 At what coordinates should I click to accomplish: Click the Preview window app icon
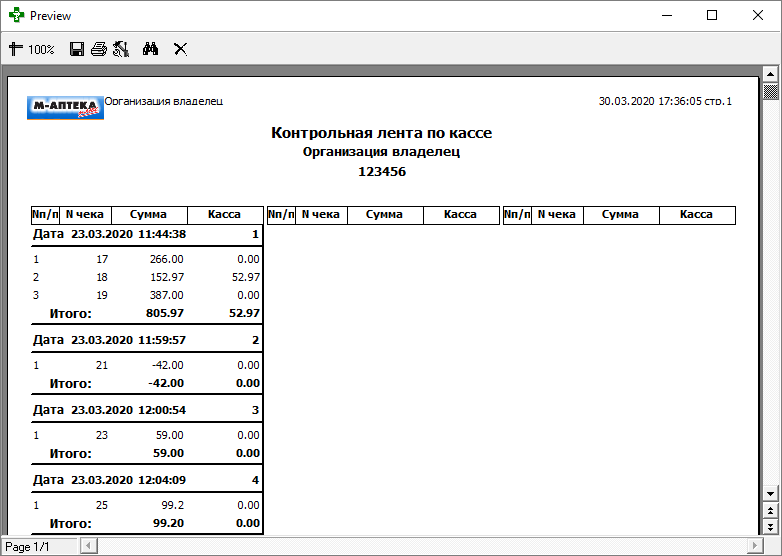point(17,16)
